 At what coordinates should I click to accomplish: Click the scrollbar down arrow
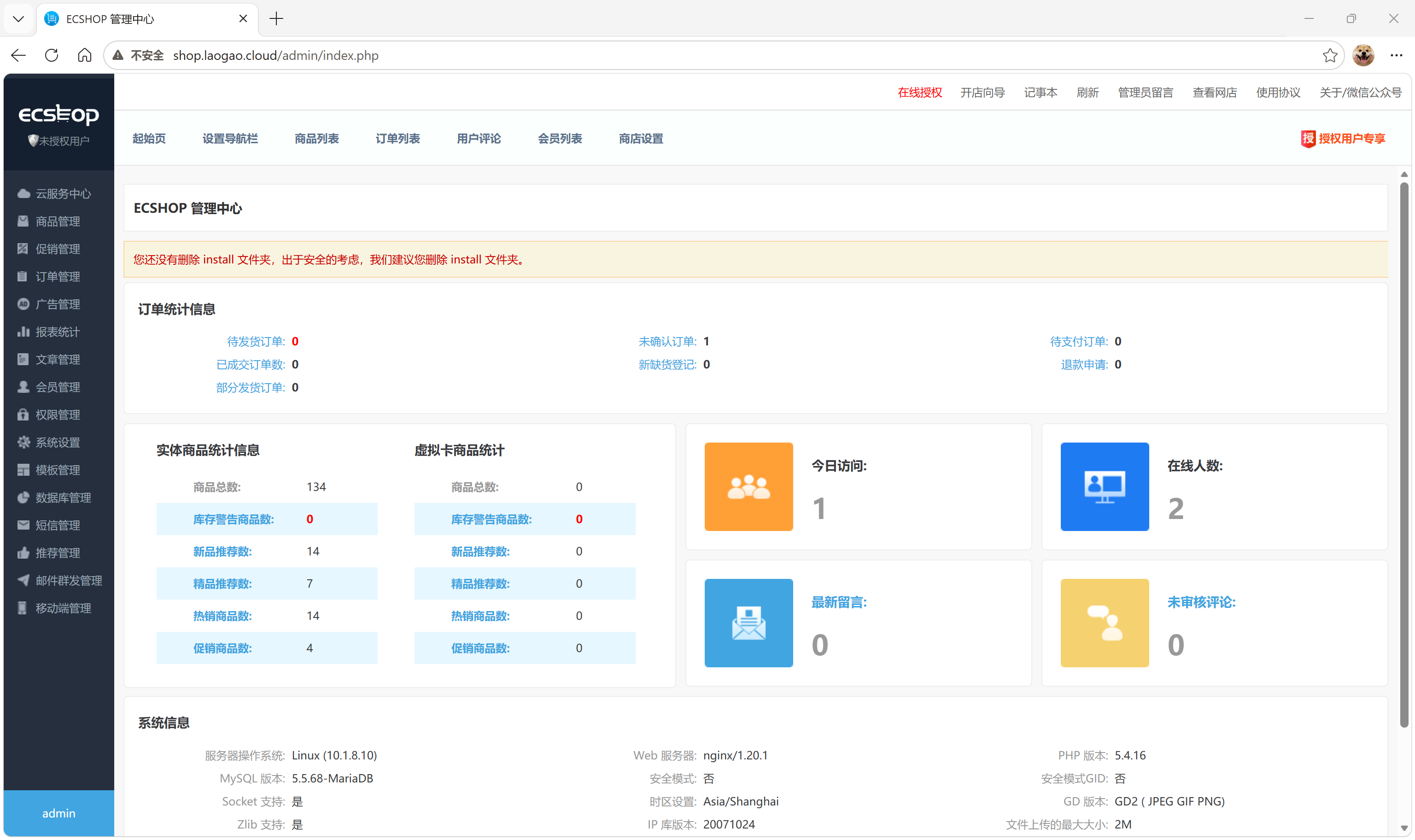(x=1404, y=828)
